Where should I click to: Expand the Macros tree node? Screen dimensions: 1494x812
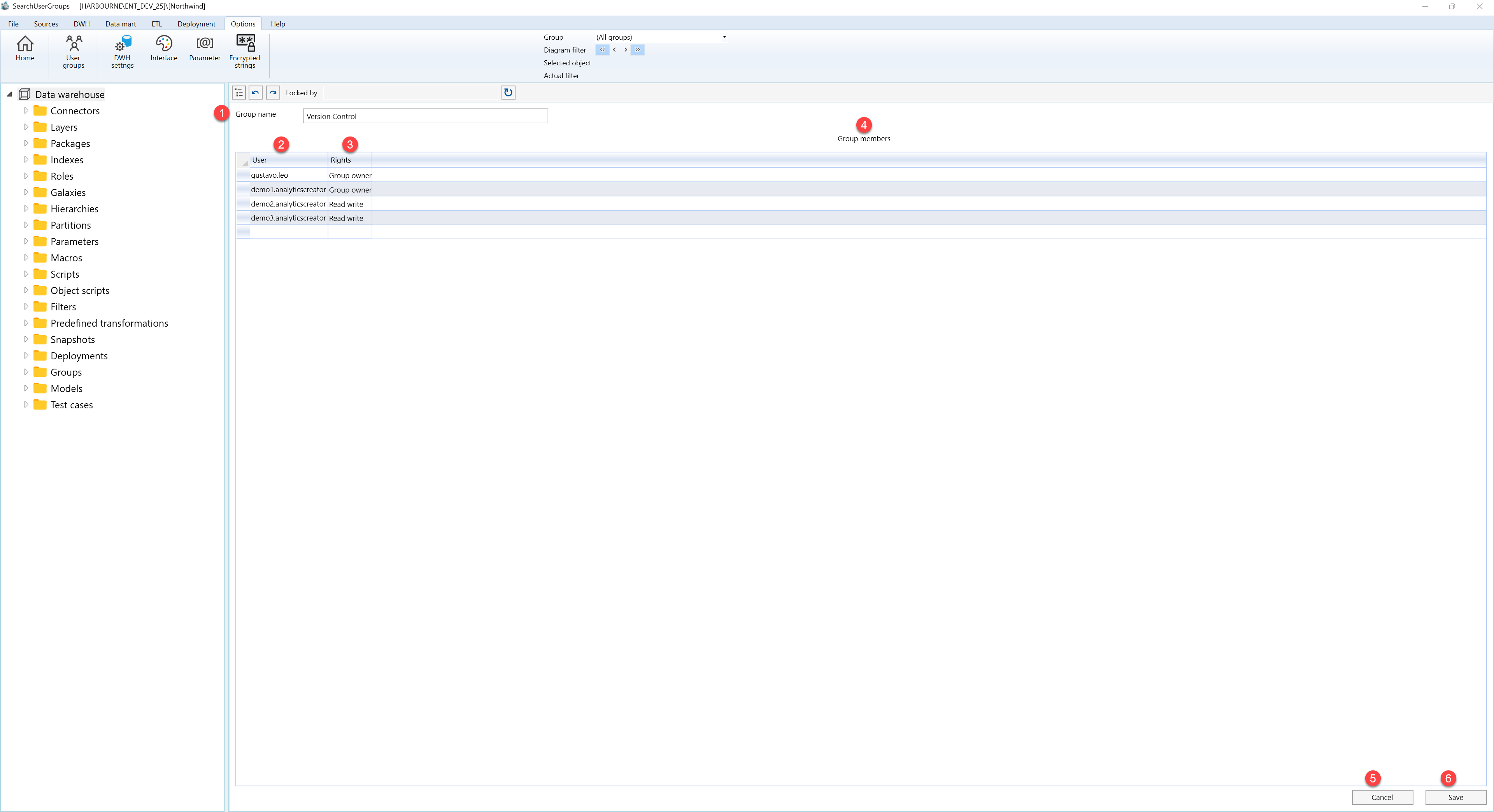(26, 257)
